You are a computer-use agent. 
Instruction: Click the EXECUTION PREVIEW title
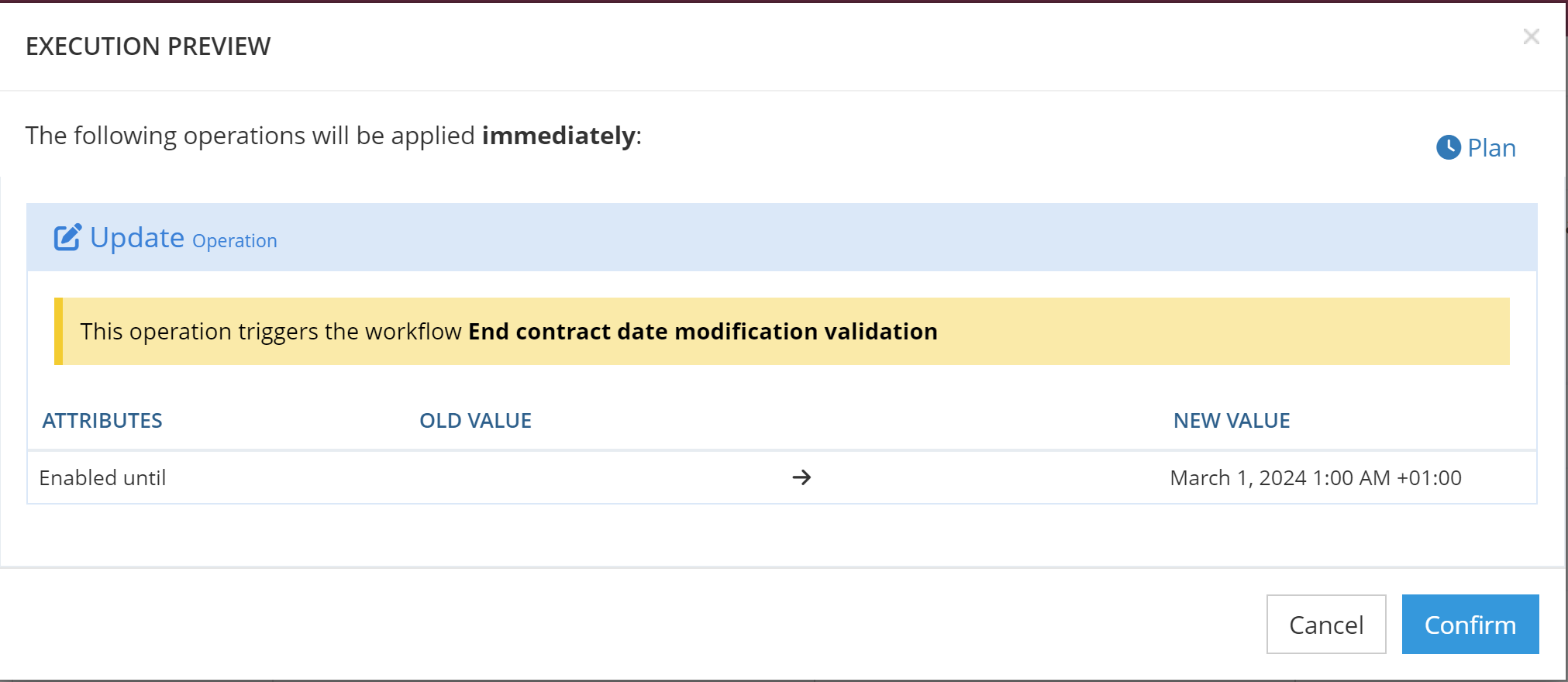point(148,46)
